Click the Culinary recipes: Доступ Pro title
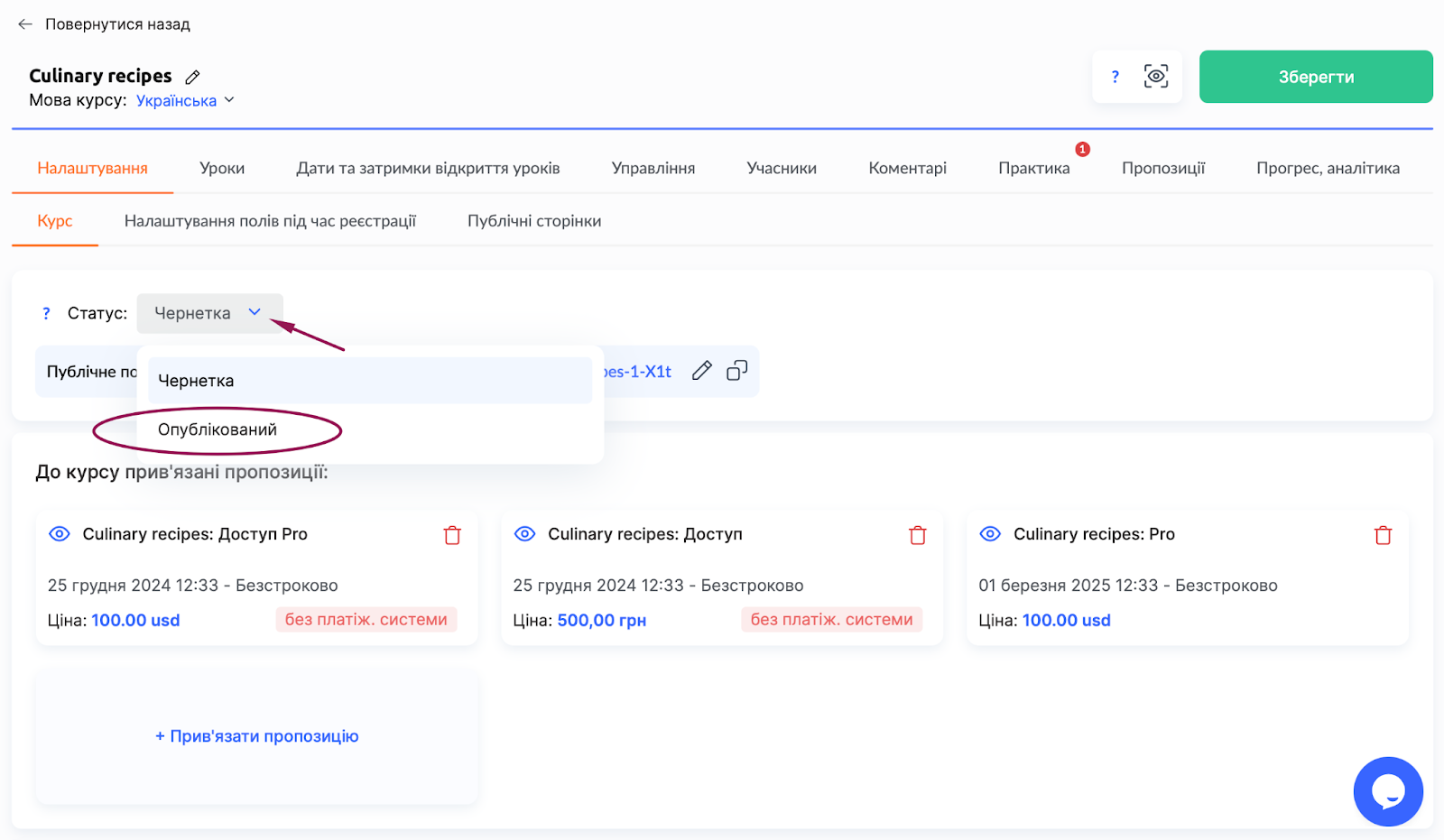This screenshot has width=1444, height=840. coord(195,534)
